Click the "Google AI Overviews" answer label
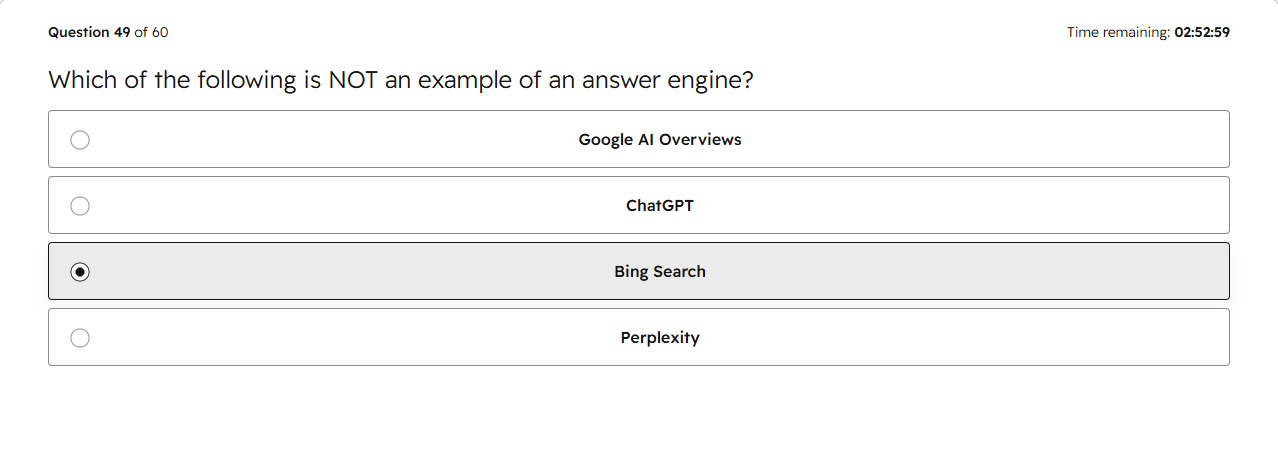 660,140
